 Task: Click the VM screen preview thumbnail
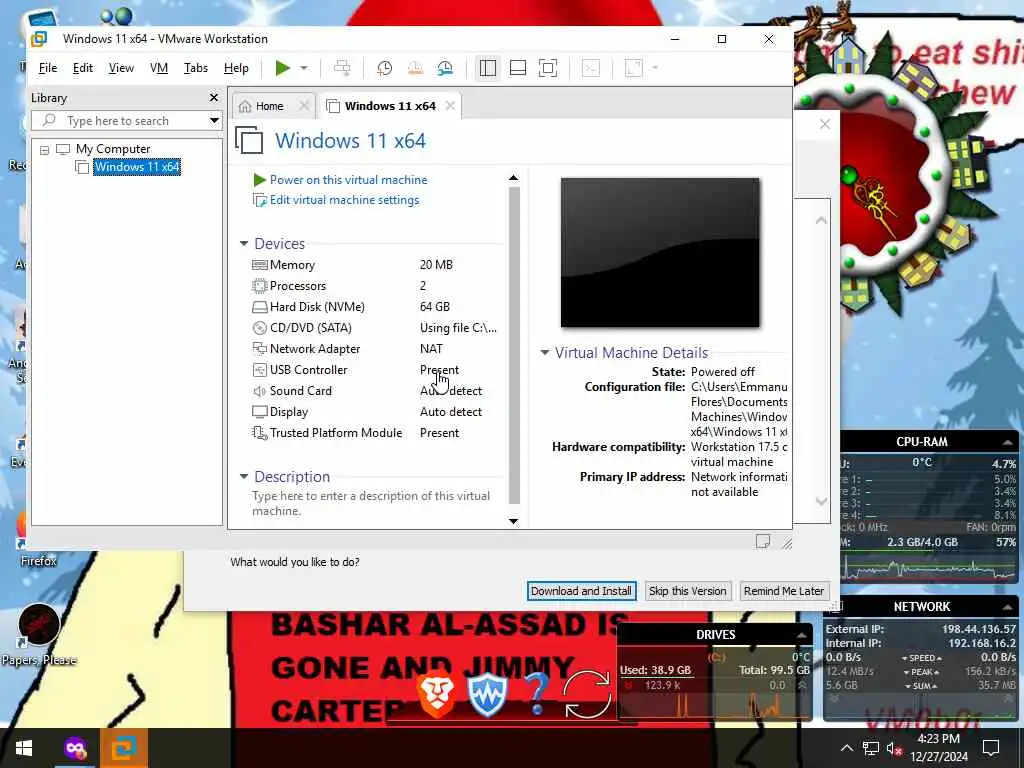click(660, 252)
